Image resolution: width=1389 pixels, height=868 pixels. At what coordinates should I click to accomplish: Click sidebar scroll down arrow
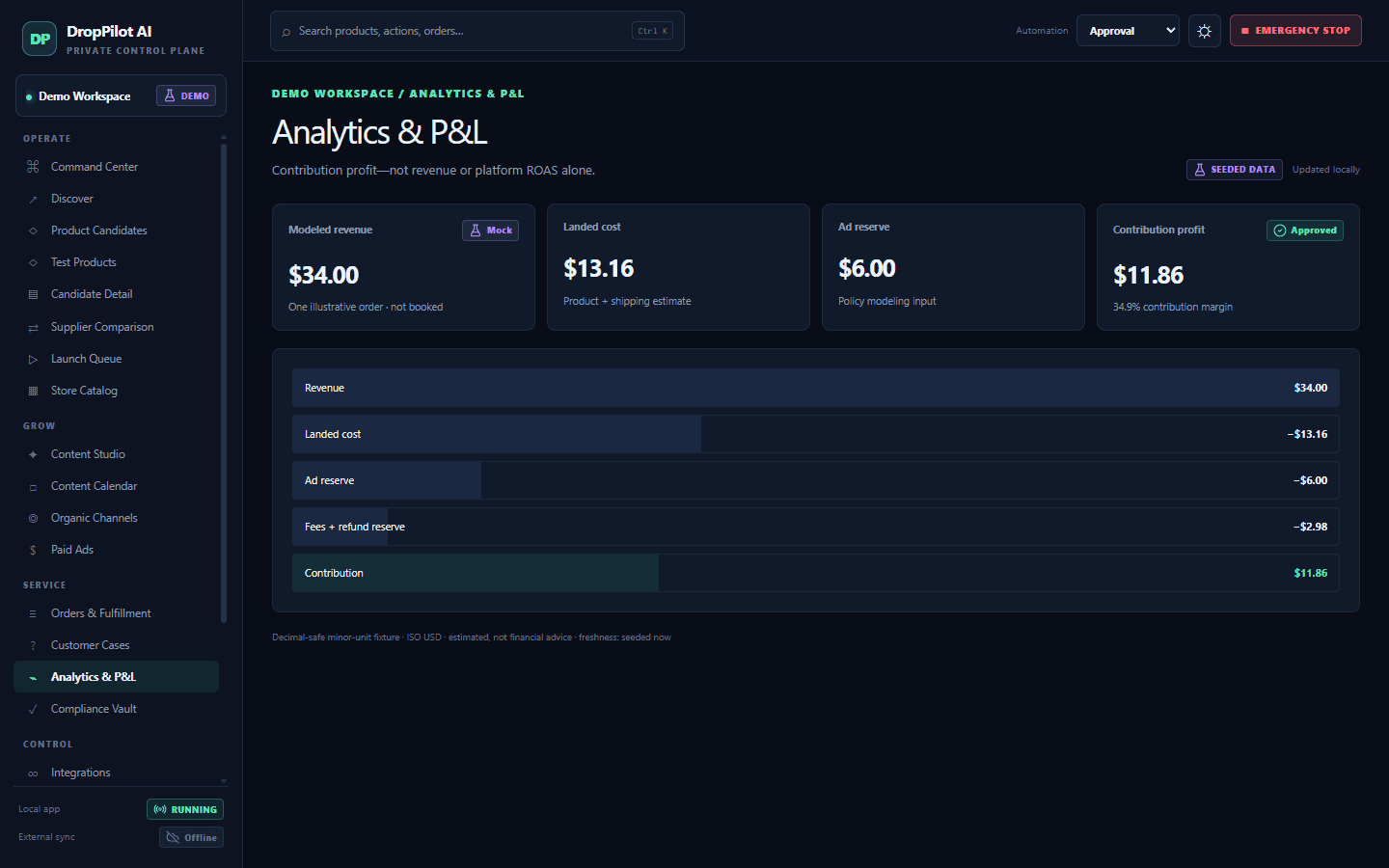[x=224, y=781]
